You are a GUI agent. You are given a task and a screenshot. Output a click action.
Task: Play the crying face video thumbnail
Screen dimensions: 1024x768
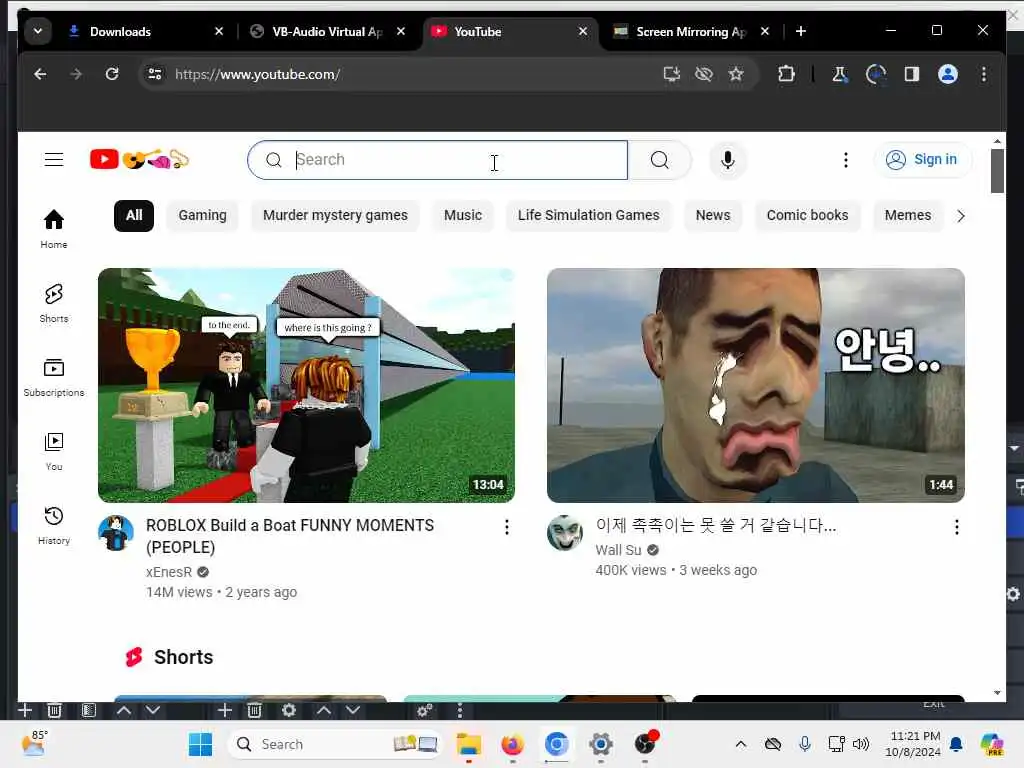756,385
